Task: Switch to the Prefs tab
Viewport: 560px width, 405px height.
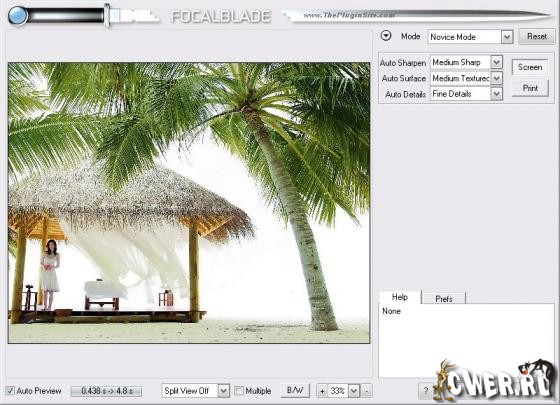Action: [444, 299]
